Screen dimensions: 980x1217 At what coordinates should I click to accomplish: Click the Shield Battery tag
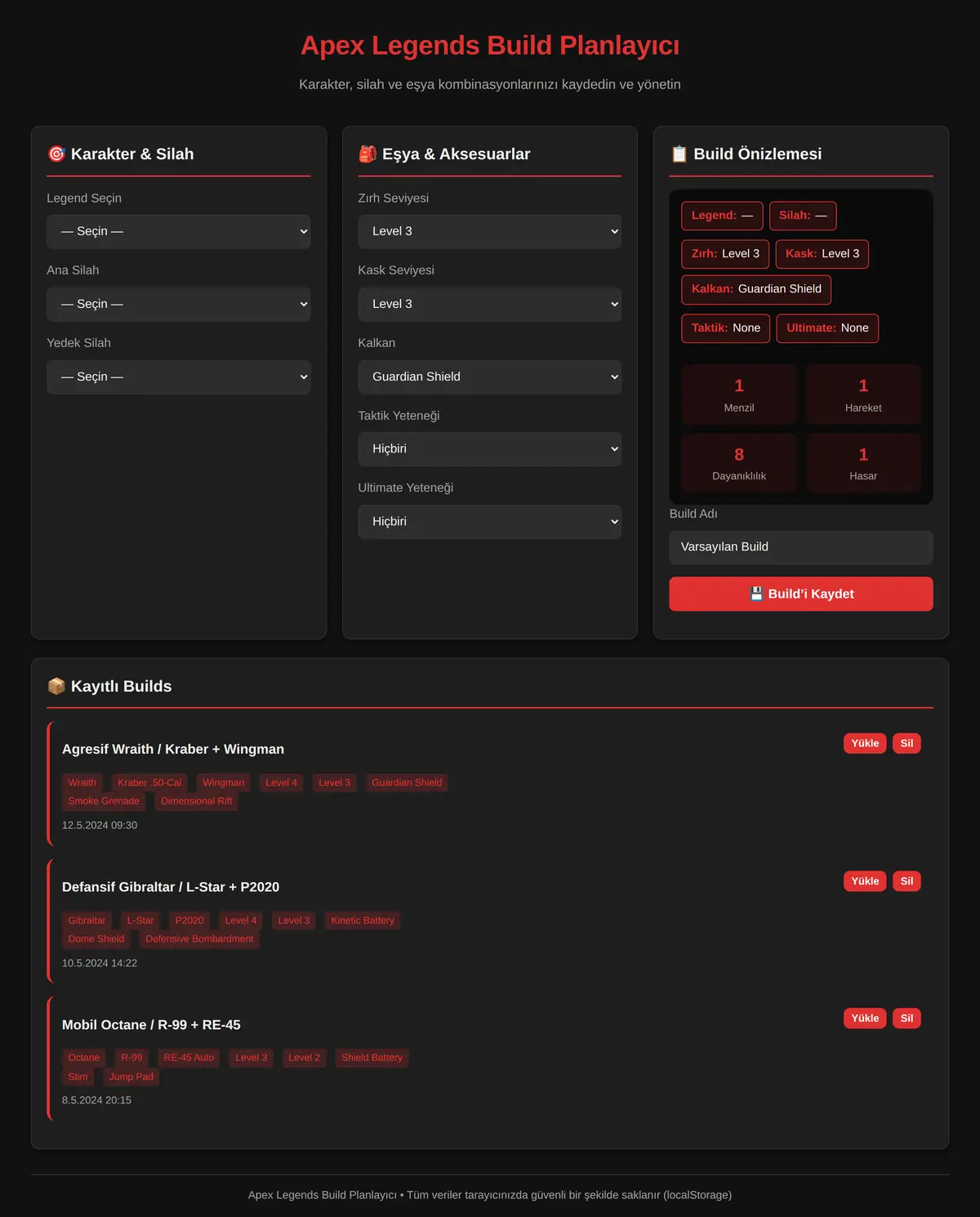(372, 1058)
